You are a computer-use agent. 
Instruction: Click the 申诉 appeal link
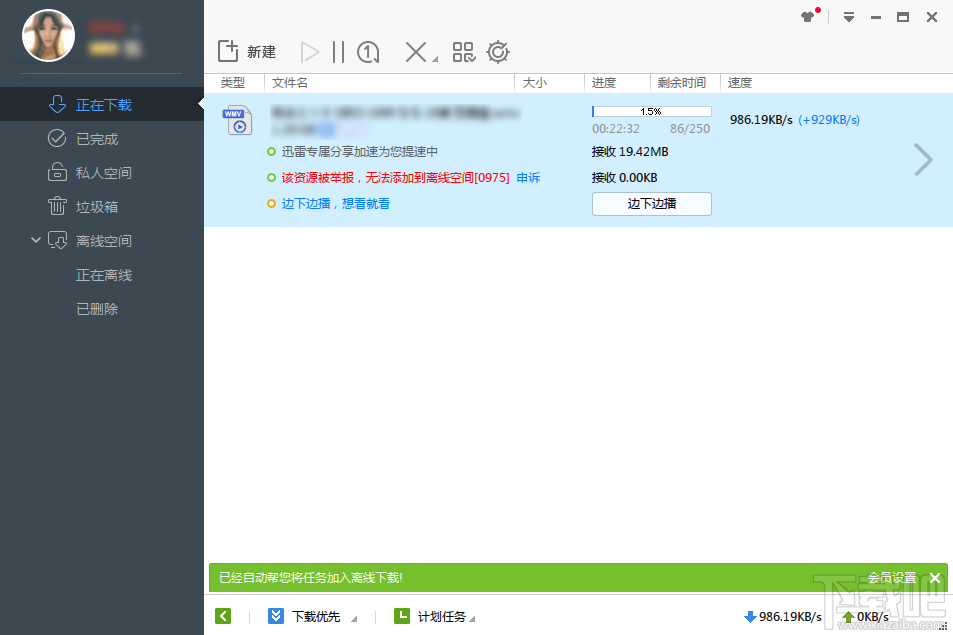pyautogui.click(x=528, y=177)
